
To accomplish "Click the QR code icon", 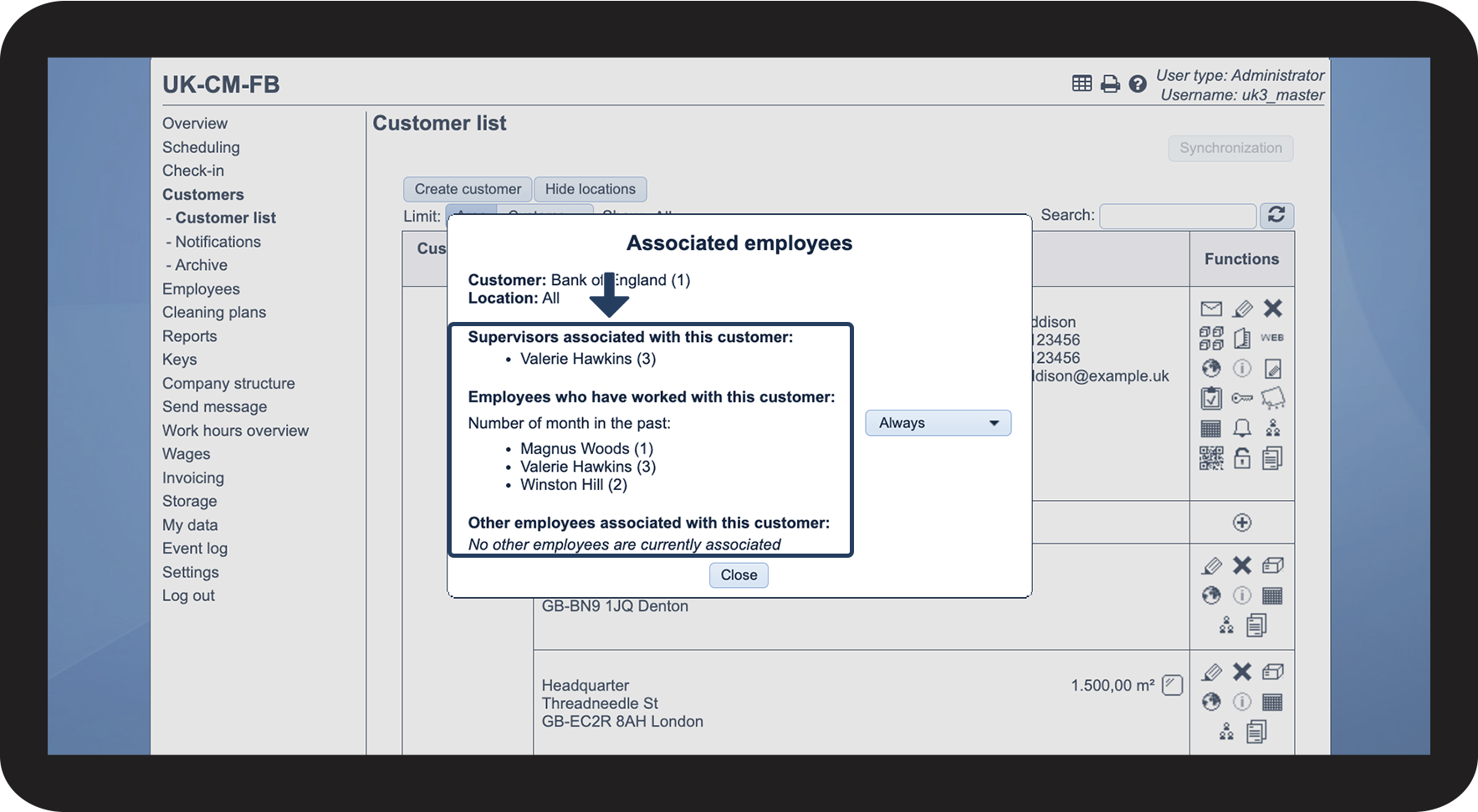I will tap(1211, 458).
